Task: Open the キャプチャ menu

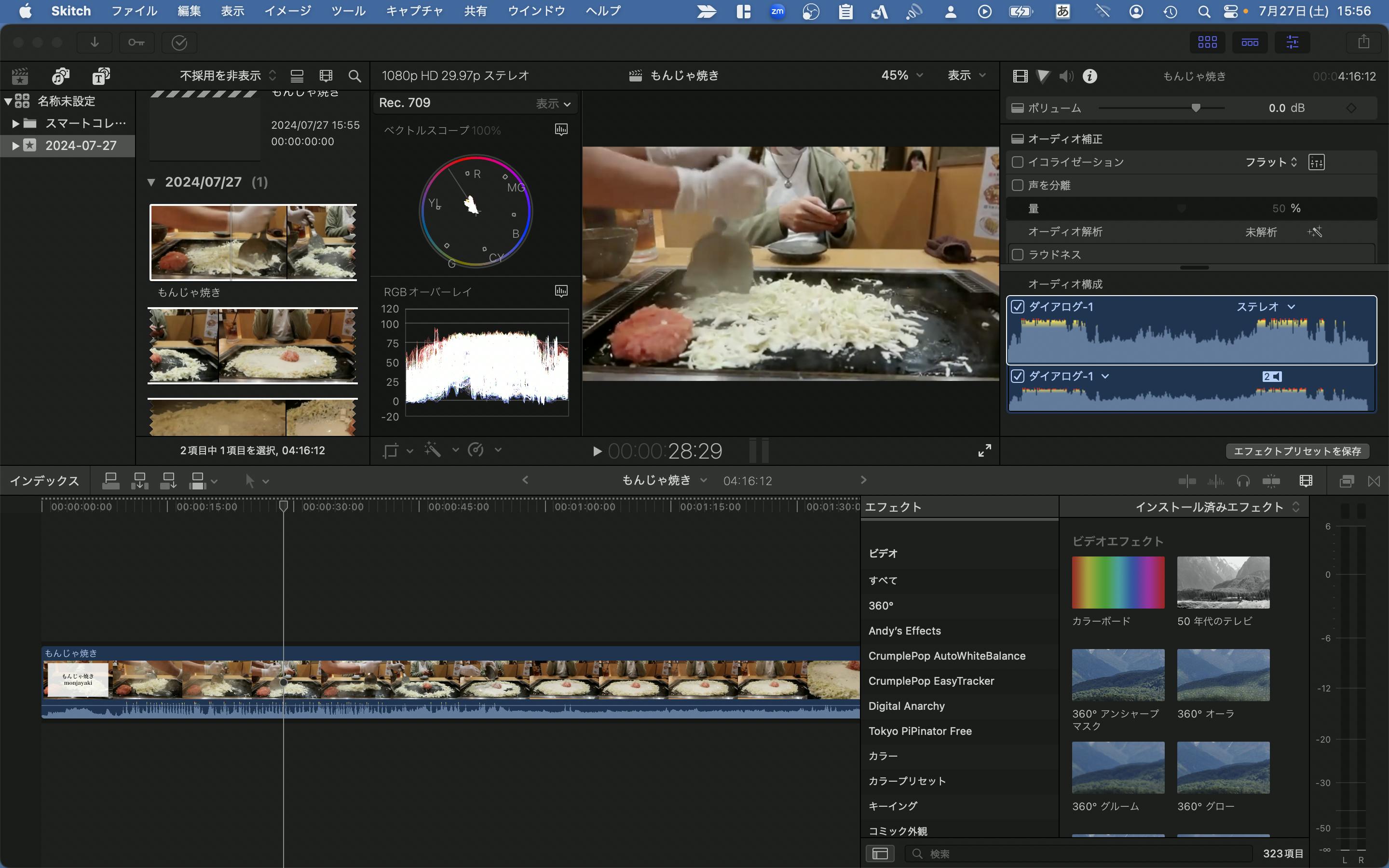Action: 414,11
